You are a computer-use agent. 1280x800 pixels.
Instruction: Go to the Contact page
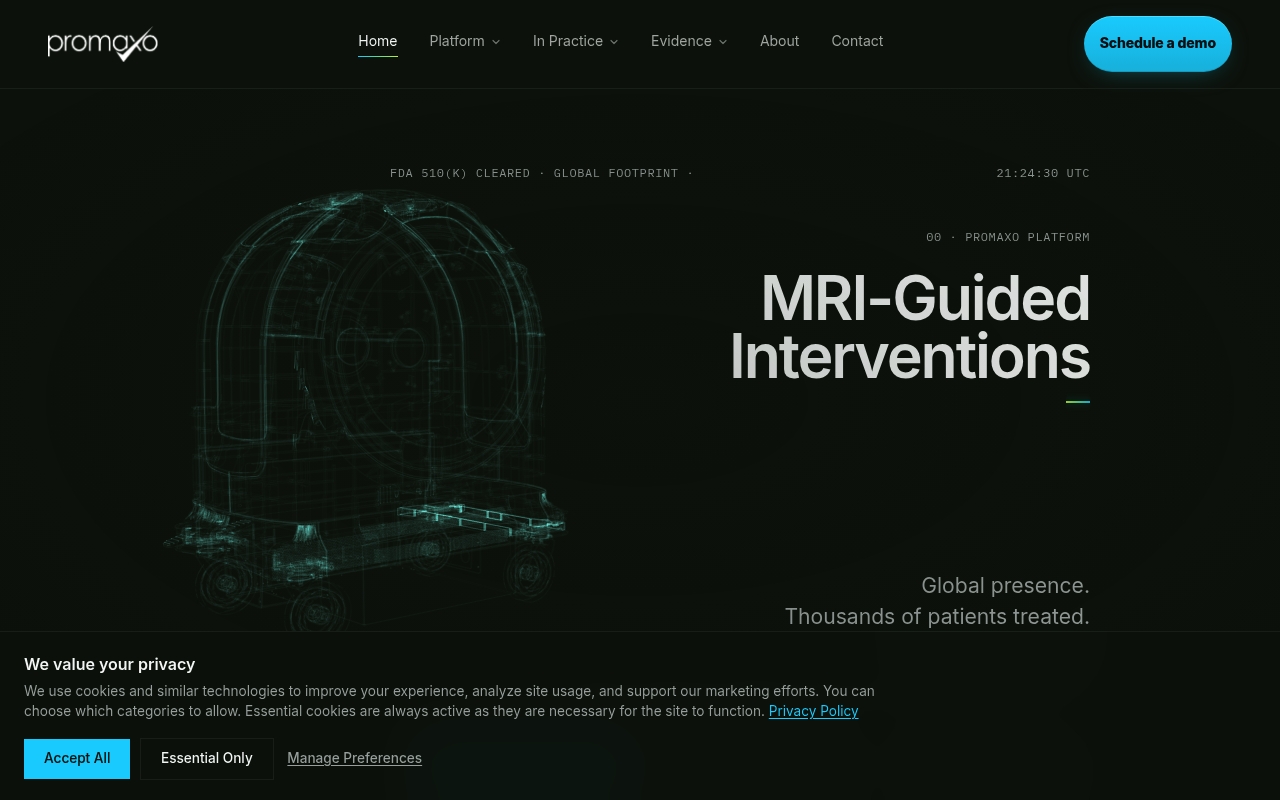click(857, 41)
